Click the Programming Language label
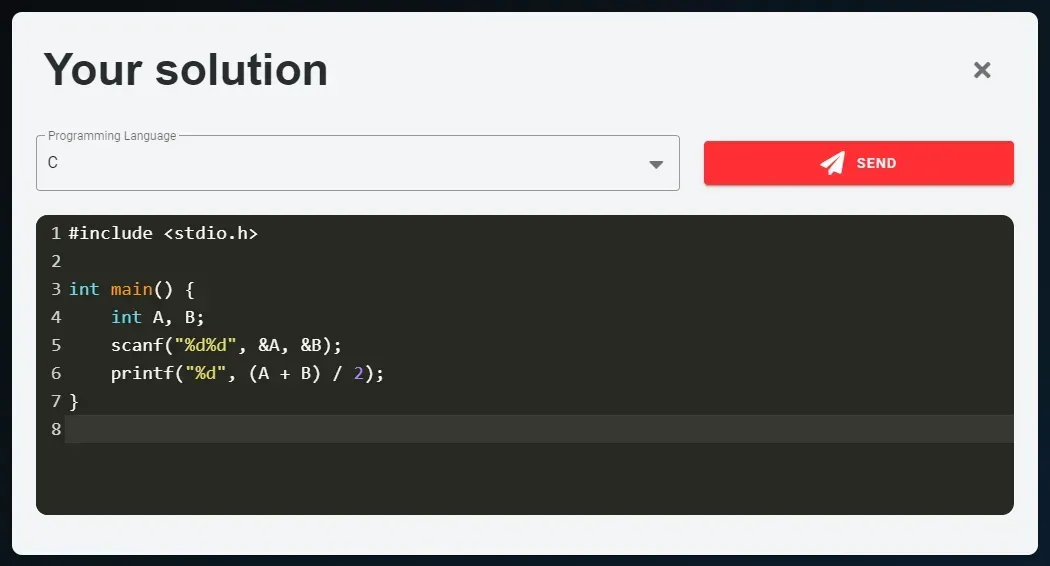This screenshot has width=1050, height=566. pyautogui.click(x=112, y=135)
